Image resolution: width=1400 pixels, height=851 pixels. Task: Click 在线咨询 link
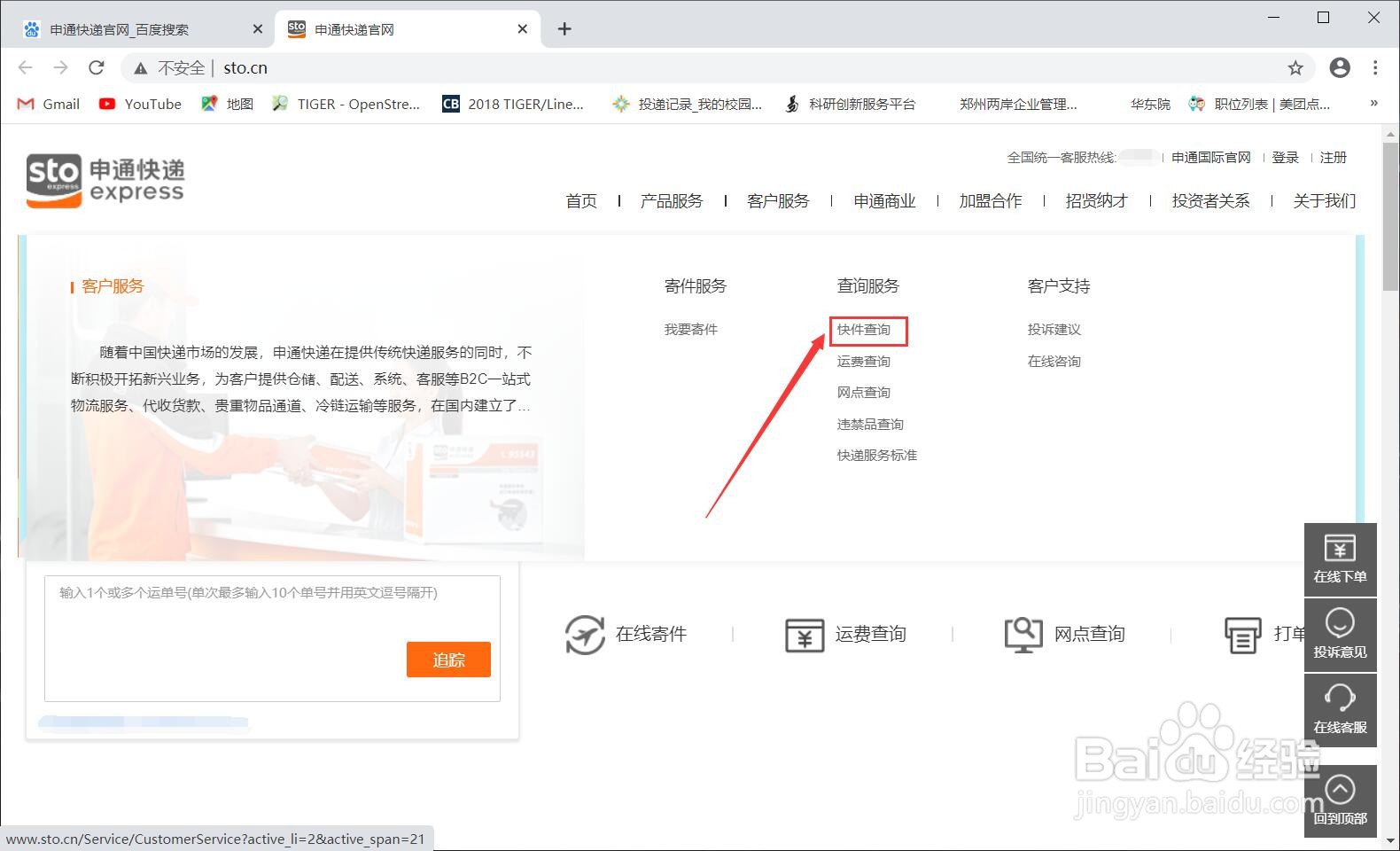[1054, 361]
